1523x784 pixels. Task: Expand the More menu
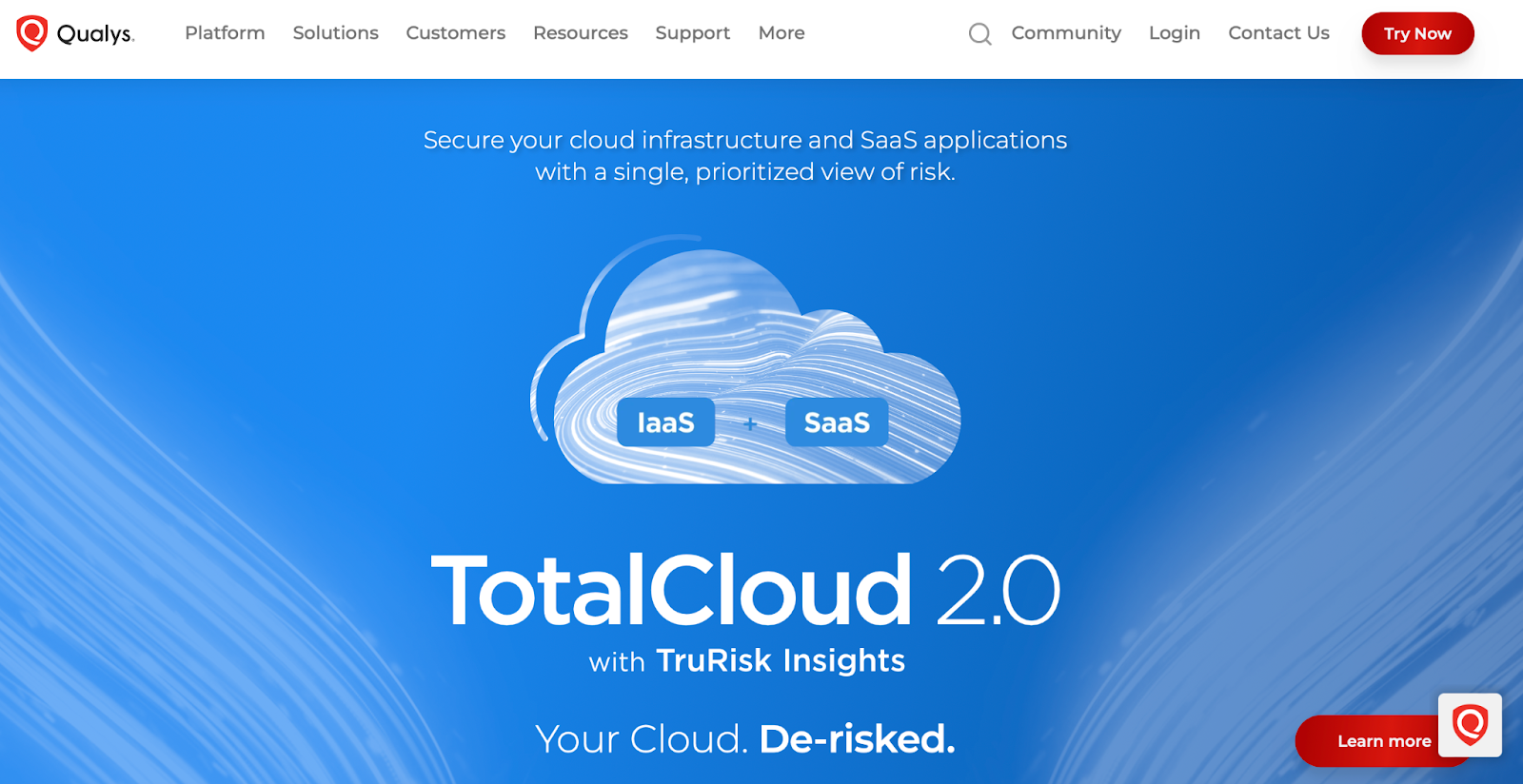pyautogui.click(x=781, y=33)
